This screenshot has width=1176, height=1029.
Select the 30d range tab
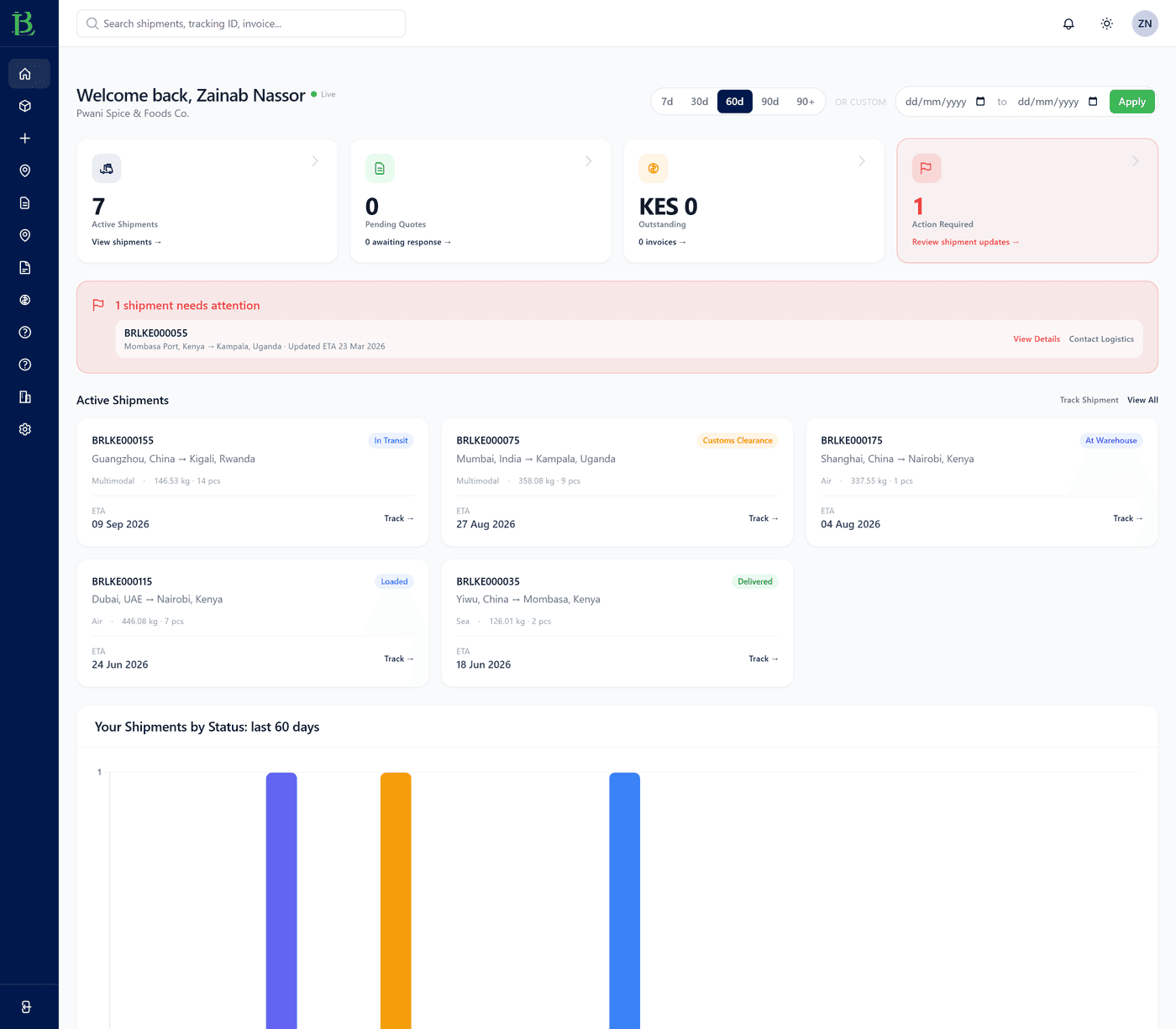pyautogui.click(x=700, y=102)
